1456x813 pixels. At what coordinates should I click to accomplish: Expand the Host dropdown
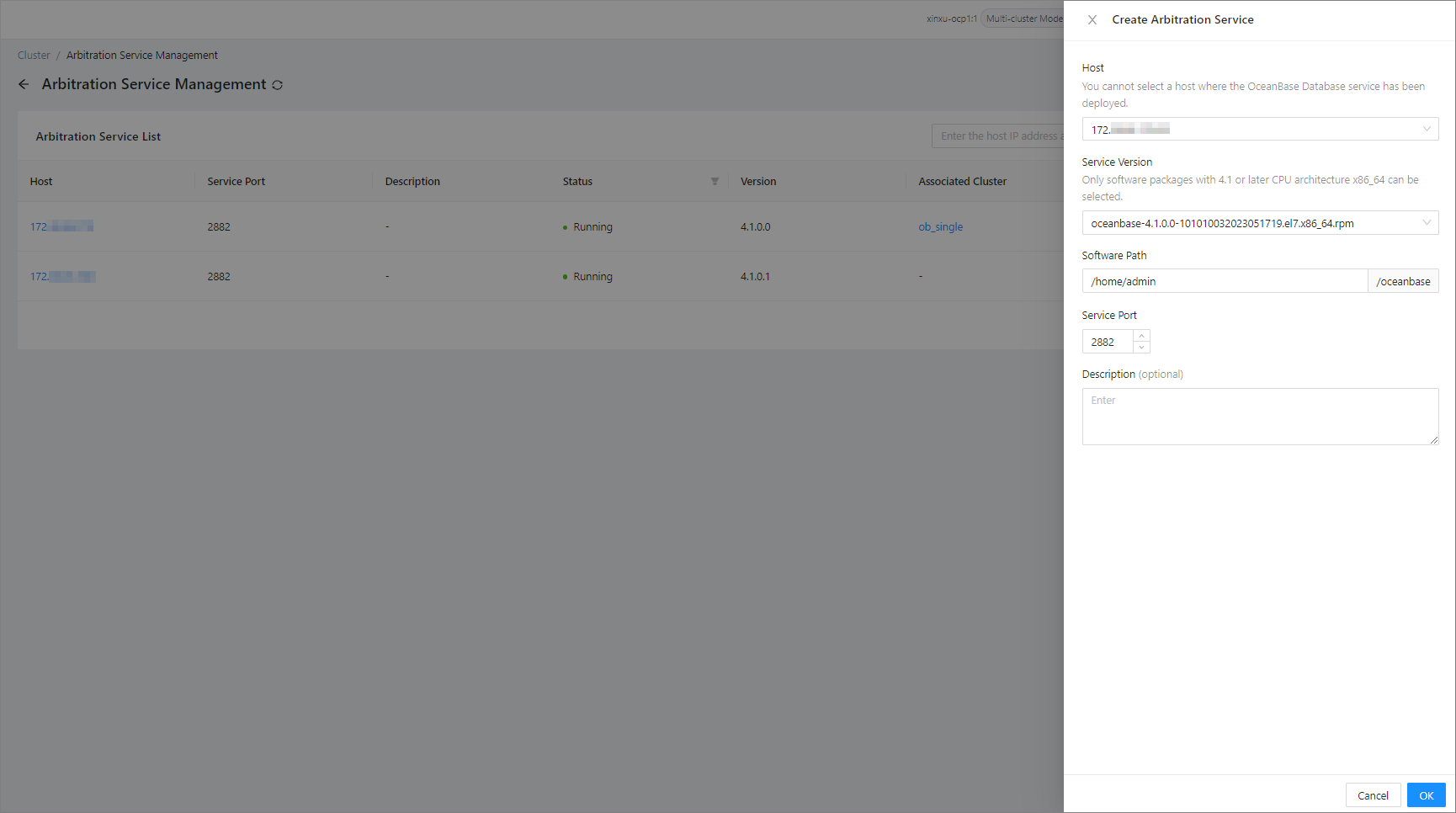point(1259,129)
